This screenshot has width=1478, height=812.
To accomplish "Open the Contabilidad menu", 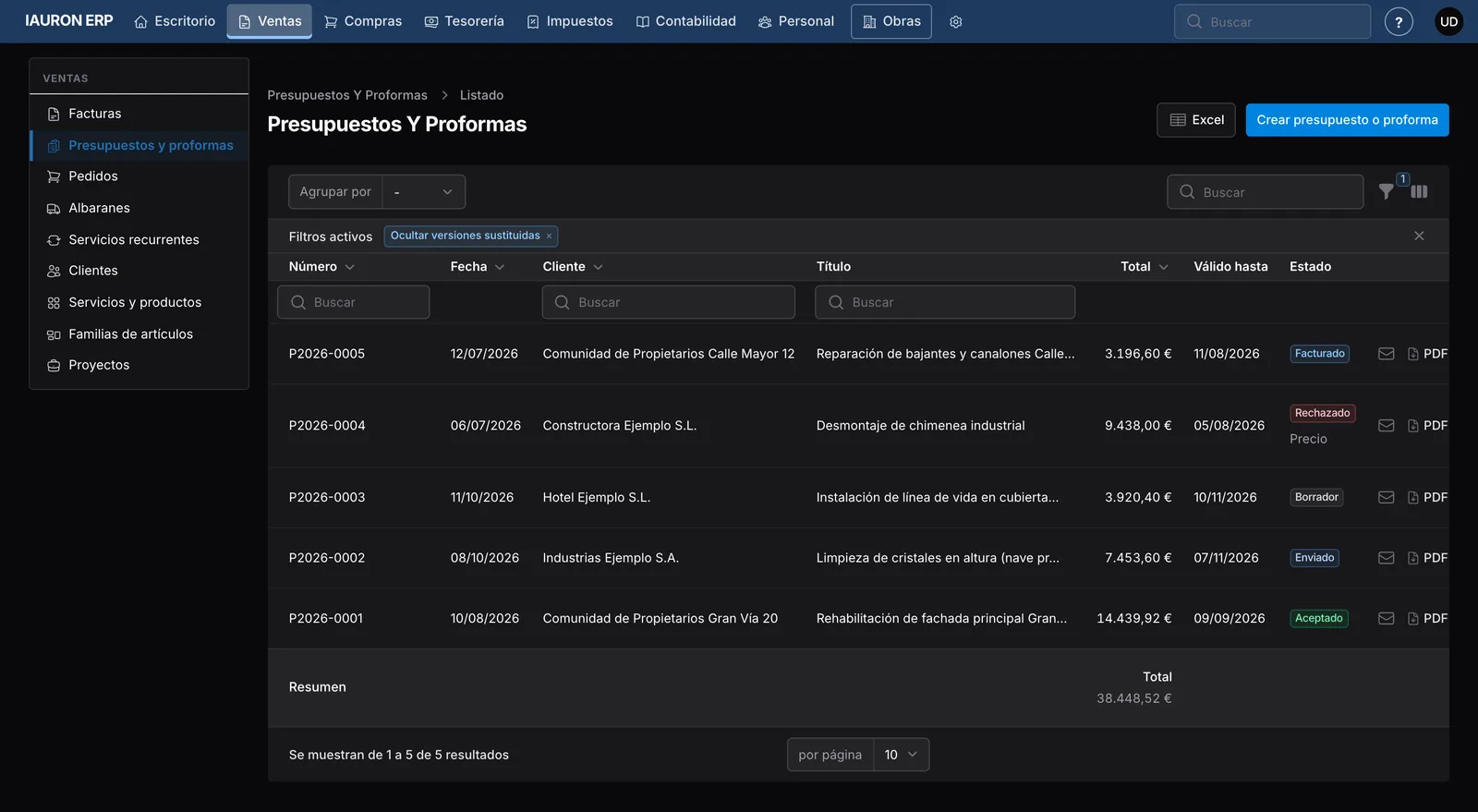I will [x=686, y=21].
